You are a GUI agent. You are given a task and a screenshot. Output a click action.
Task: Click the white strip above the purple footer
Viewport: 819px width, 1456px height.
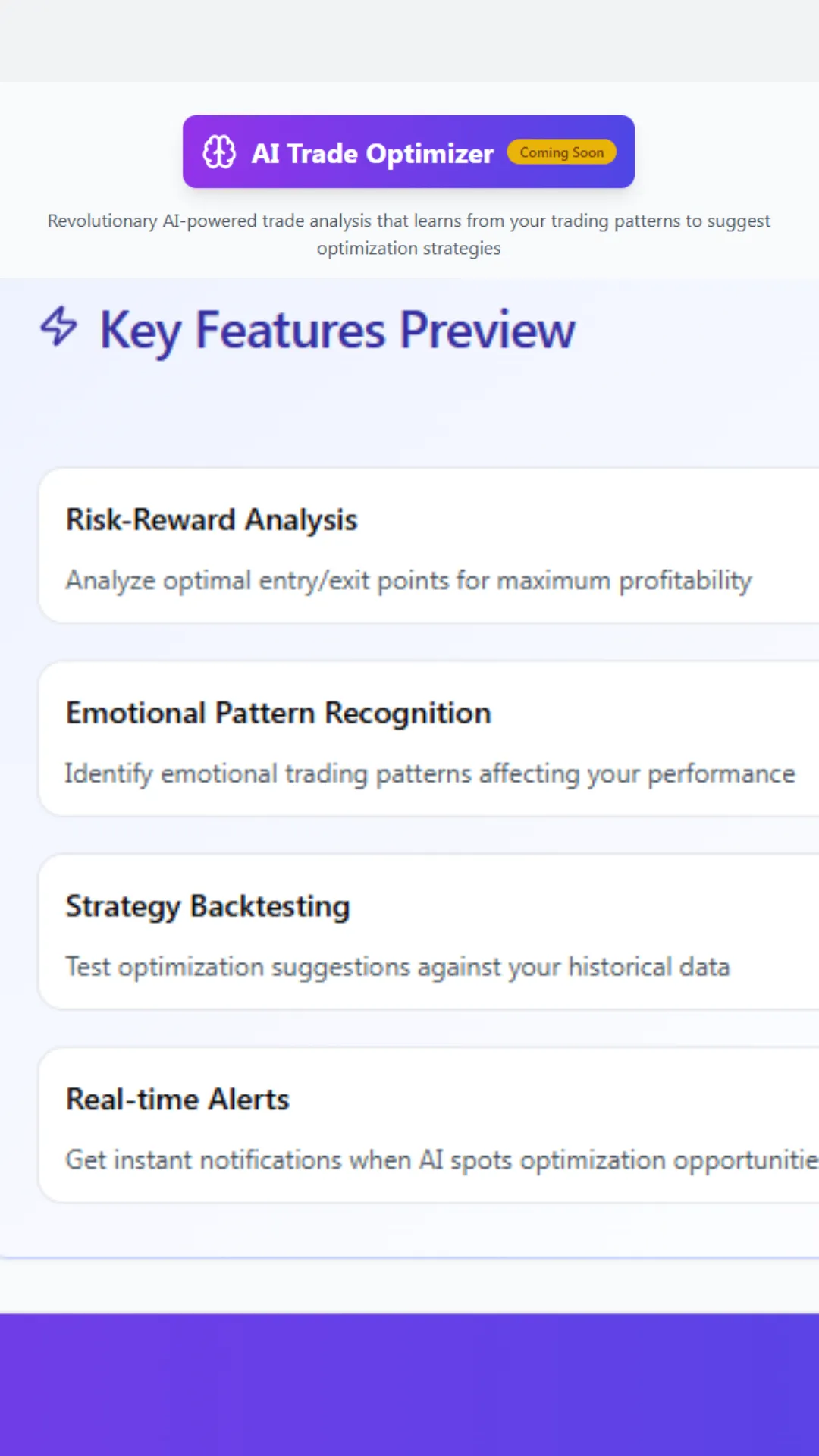409,1286
